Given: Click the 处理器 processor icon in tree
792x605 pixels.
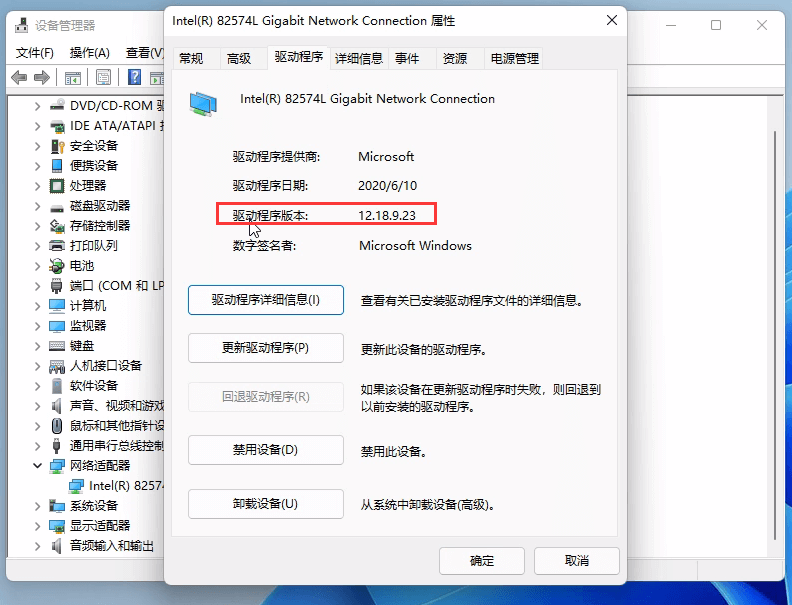Looking at the screenshot, I should pos(58,186).
